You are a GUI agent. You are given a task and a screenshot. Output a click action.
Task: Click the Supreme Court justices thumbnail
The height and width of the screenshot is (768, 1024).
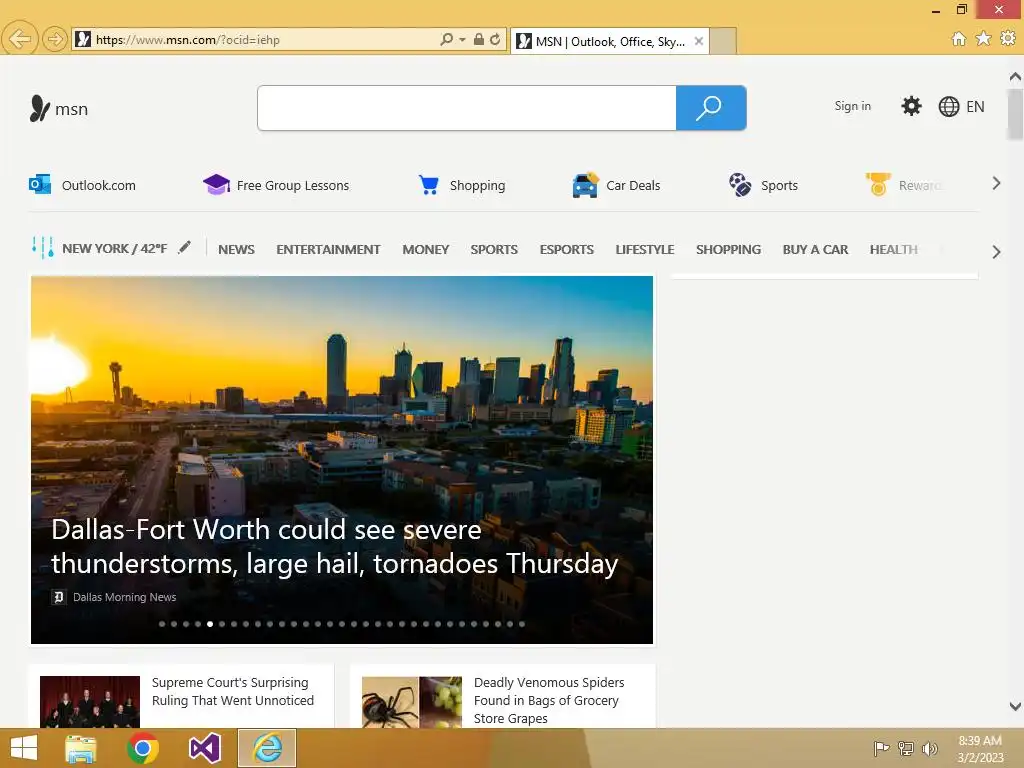point(90,701)
